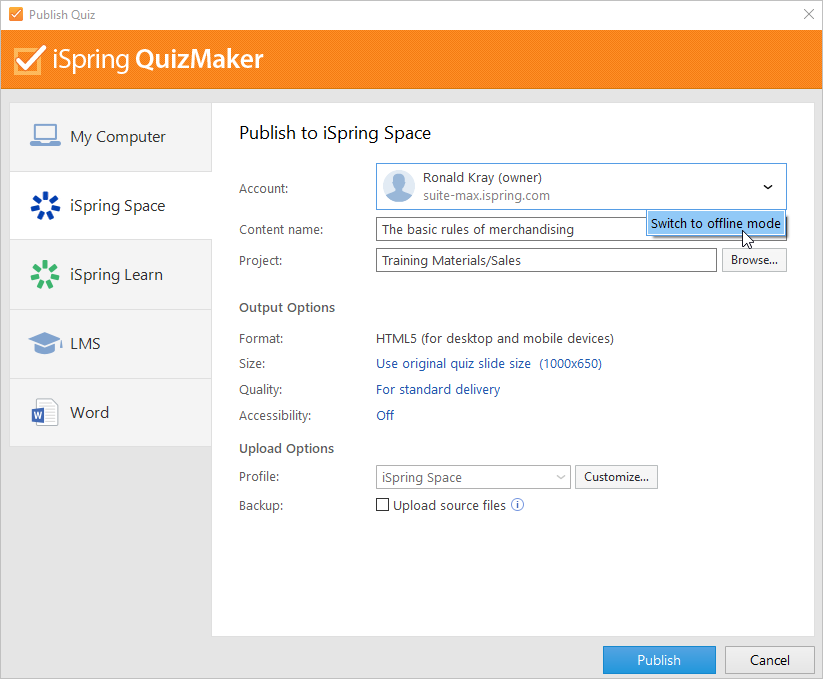The height and width of the screenshot is (679, 823).
Task: Enable Upload source files checkbox
Action: [383, 505]
